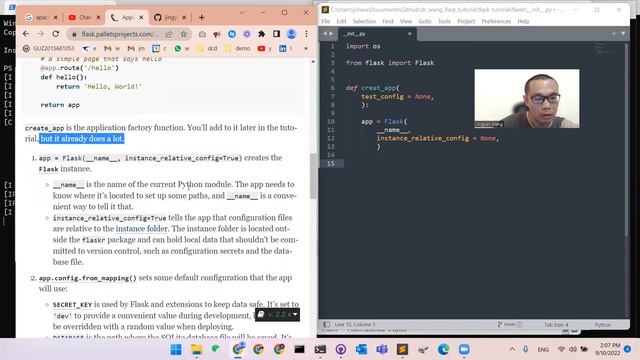Open Sublime Text Selection menu

coord(364,21)
